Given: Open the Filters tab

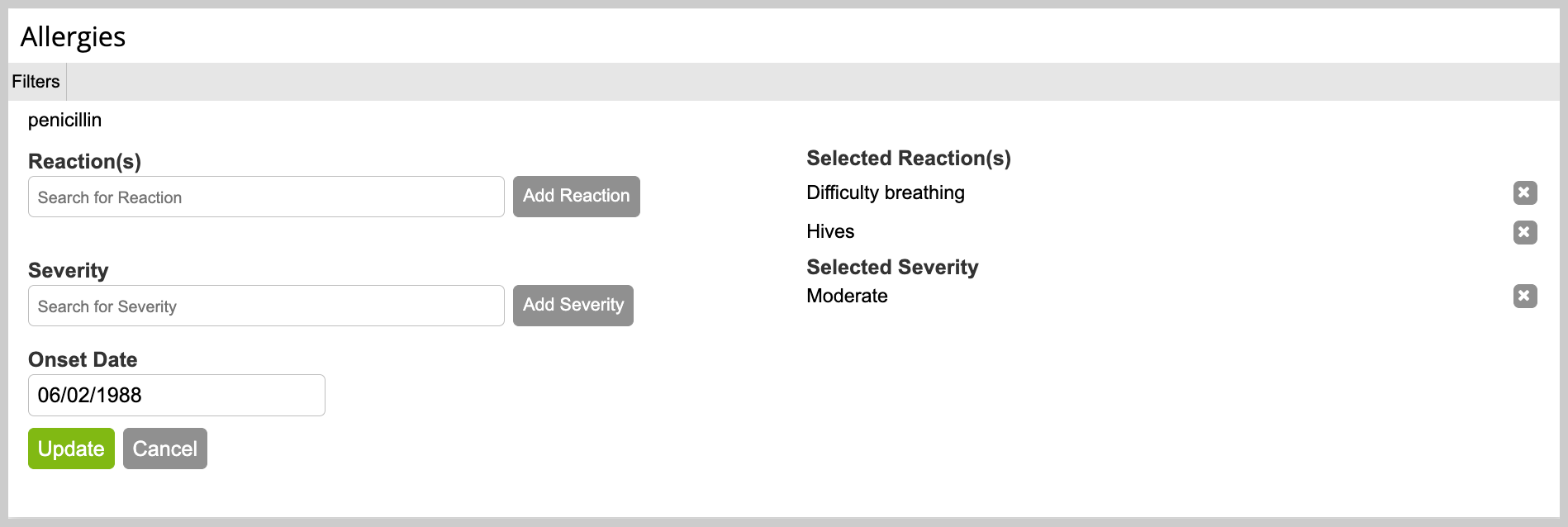Looking at the screenshot, I should click(x=36, y=82).
